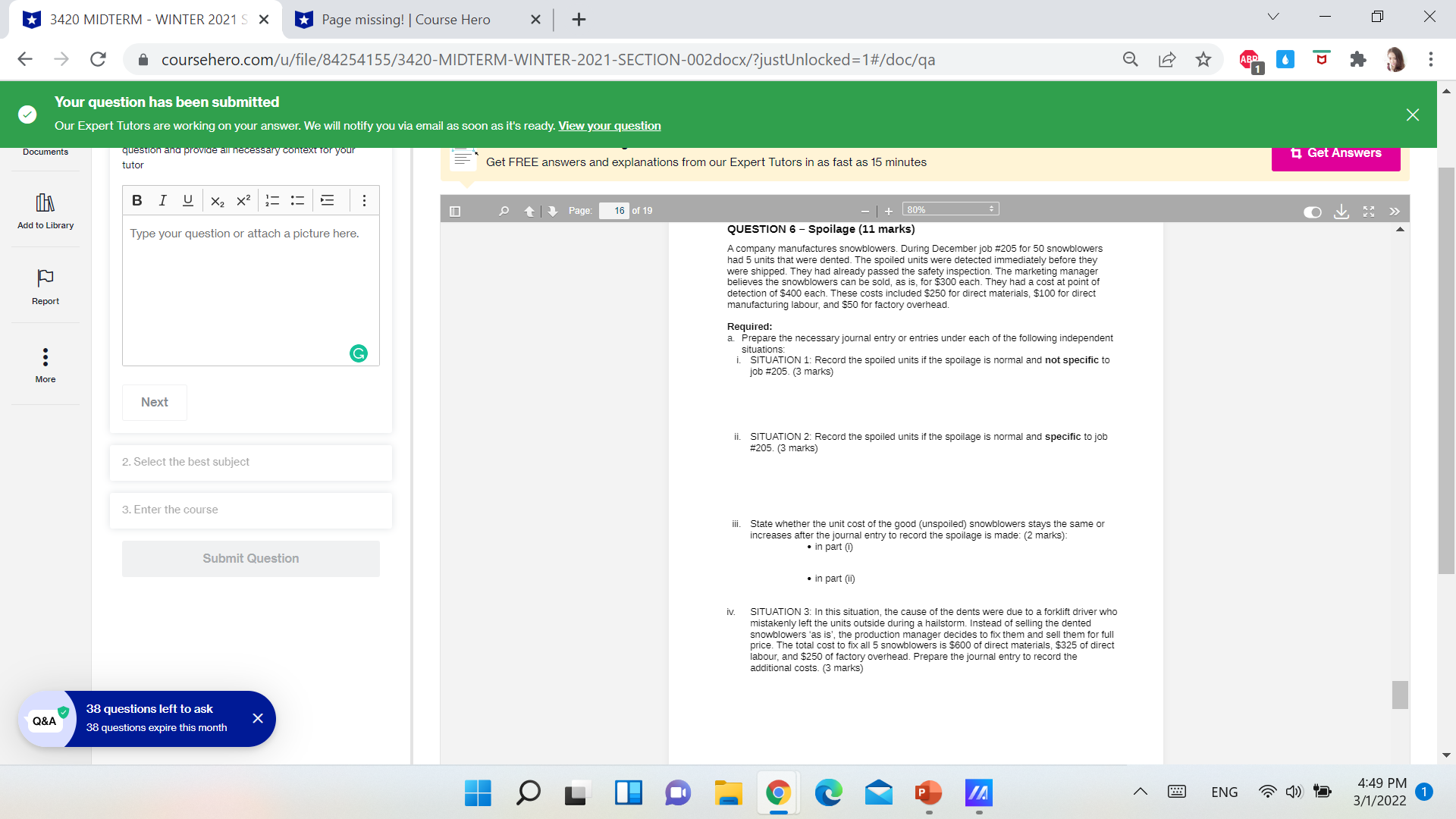Select the Bold formatting icon
Image resolution: width=1456 pixels, height=819 pixels.
137,200
